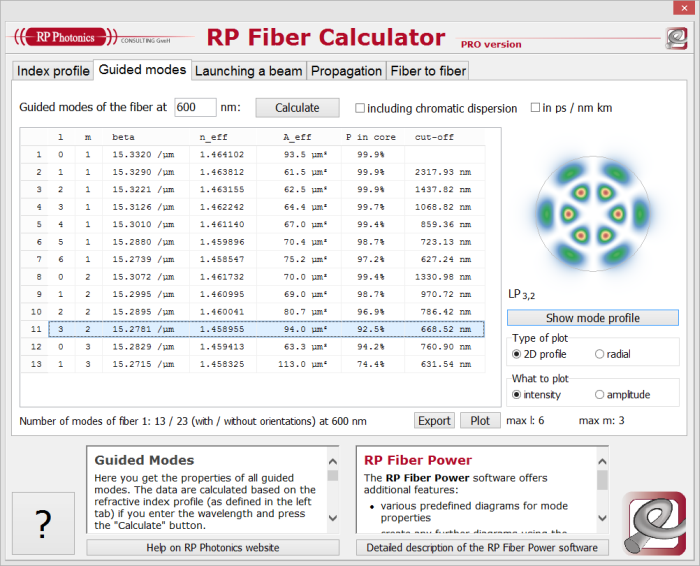Image resolution: width=700 pixels, height=566 pixels.
Task: Click Show mode profile button
Action: (592, 318)
